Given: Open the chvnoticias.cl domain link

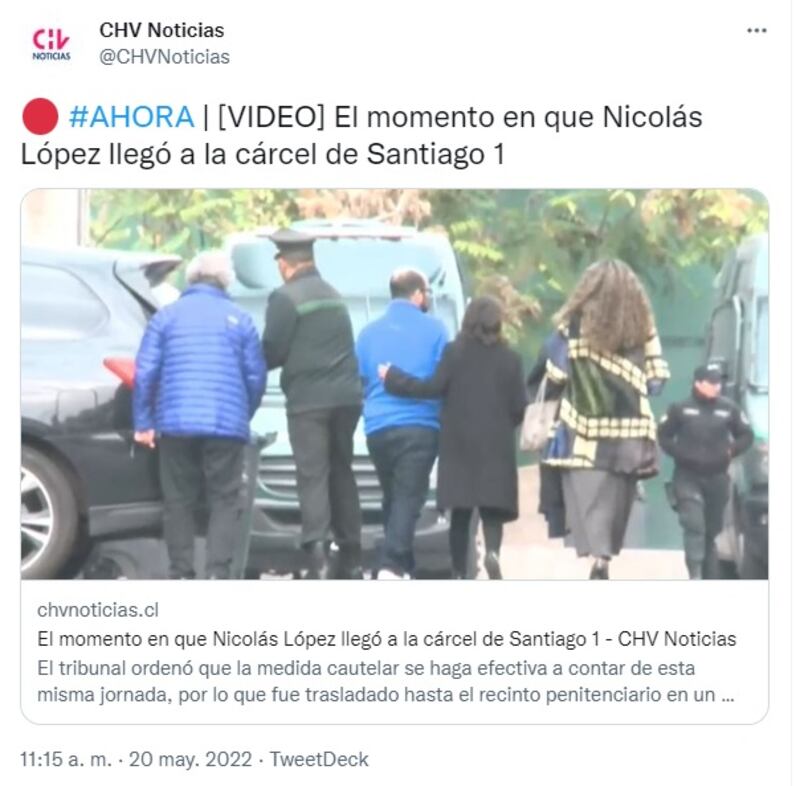Looking at the screenshot, I should [98, 610].
